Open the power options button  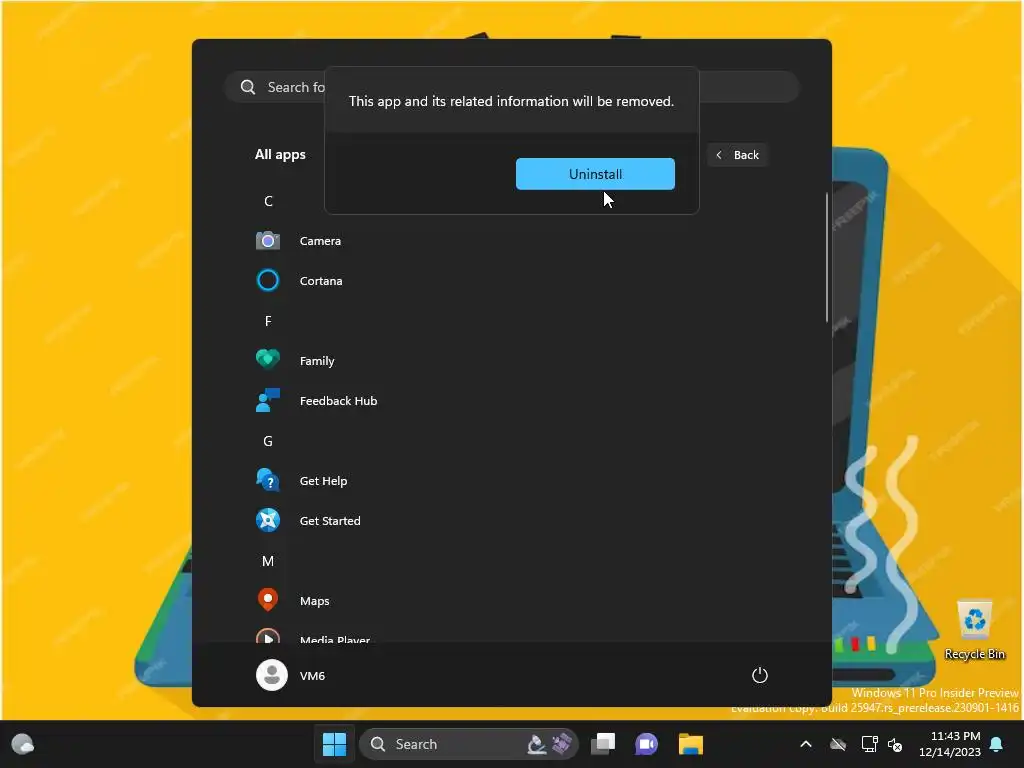click(760, 675)
